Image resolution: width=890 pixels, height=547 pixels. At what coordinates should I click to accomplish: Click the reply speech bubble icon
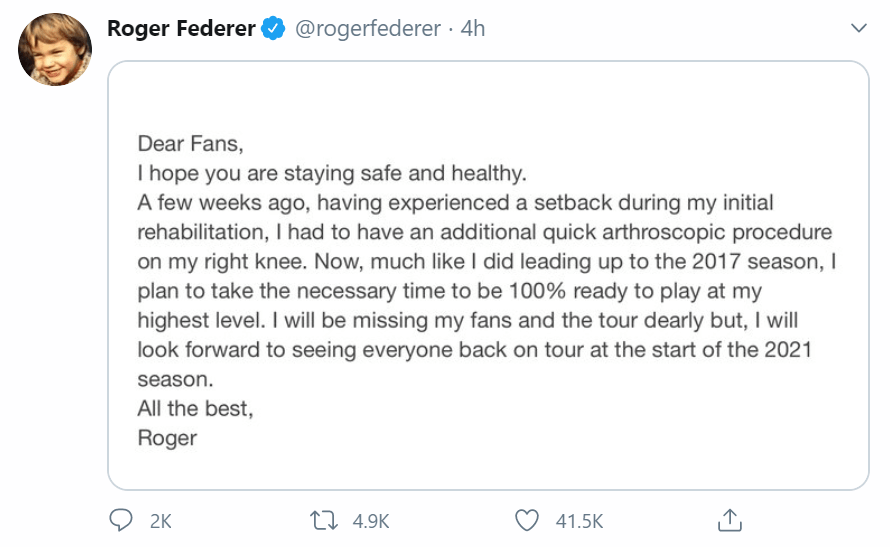(122, 520)
